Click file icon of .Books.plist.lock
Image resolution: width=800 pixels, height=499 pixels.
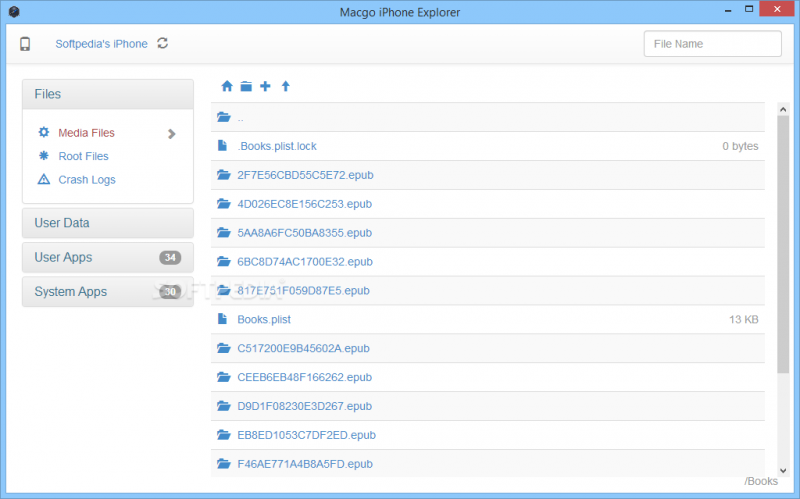click(x=222, y=146)
